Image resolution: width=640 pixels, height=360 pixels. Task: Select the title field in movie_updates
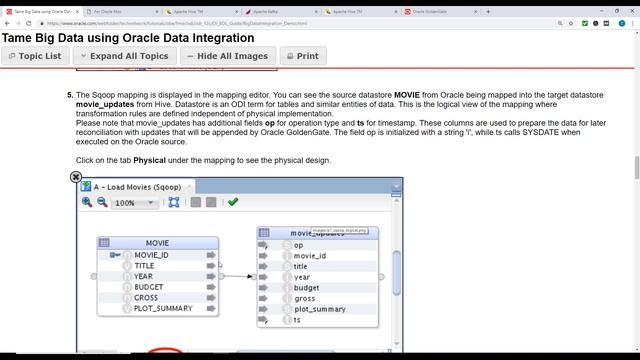300,267
